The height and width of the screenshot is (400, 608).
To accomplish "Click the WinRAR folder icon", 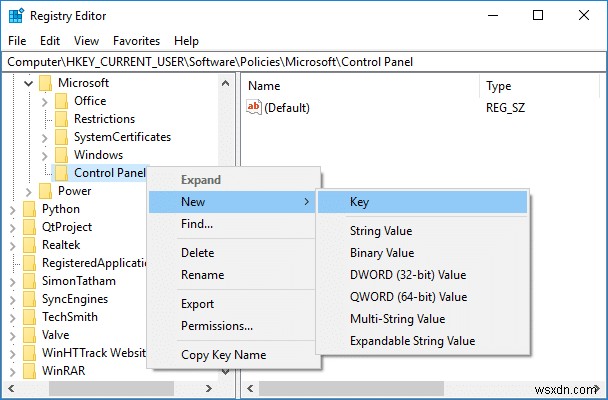I will [x=28, y=371].
